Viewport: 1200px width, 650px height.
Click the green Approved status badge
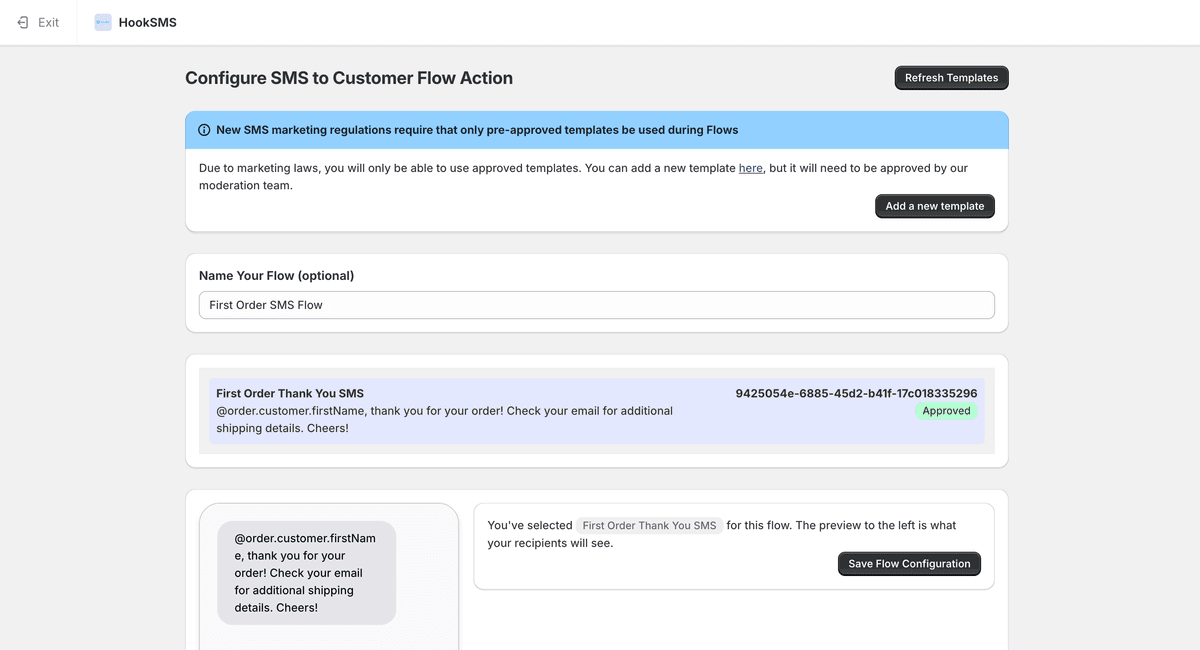coord(946,411)
